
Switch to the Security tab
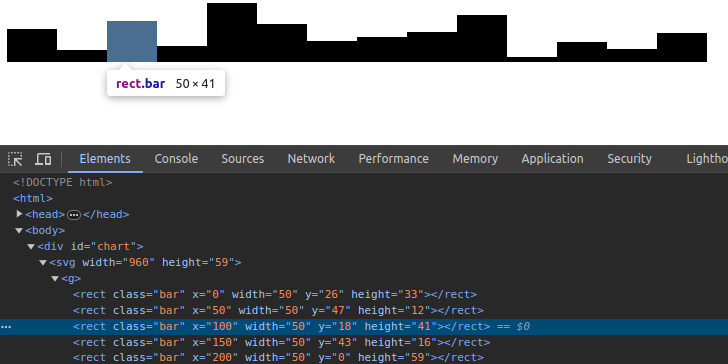coord(629,159)
